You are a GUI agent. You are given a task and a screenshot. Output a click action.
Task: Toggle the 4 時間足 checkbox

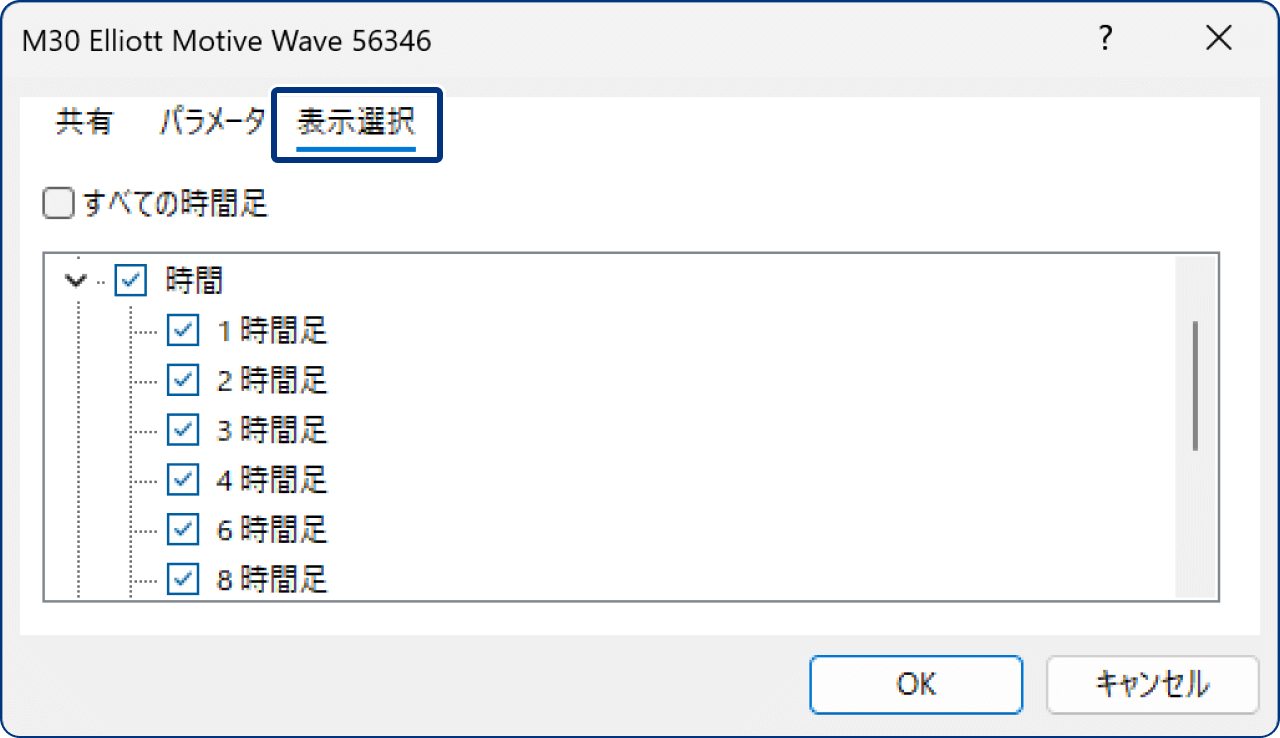pyautogui.click(x=183, y=479)
